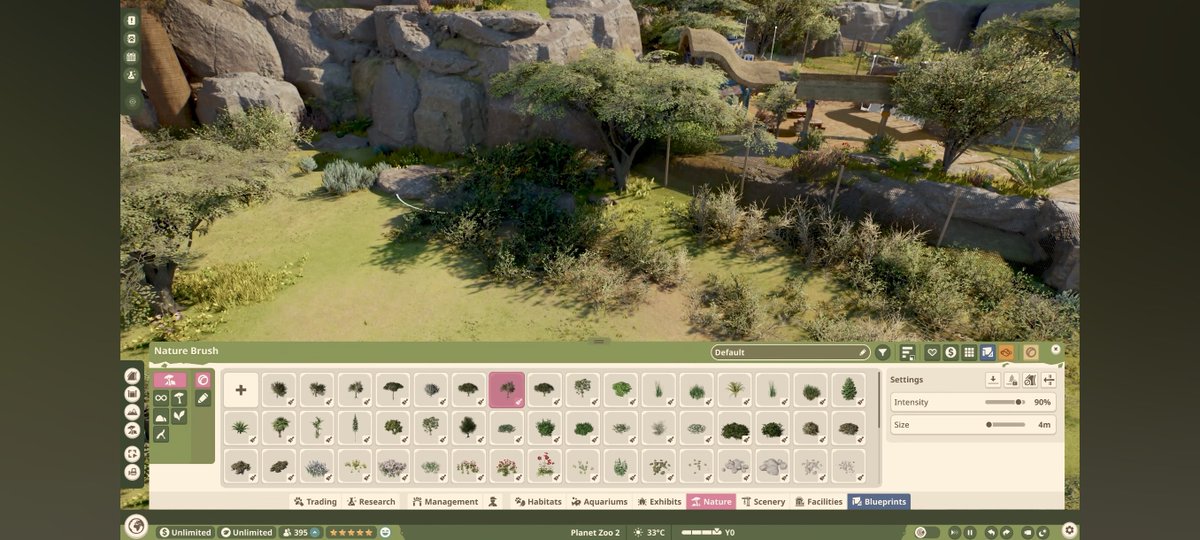Undo the last action arrow

pos(989,532)
